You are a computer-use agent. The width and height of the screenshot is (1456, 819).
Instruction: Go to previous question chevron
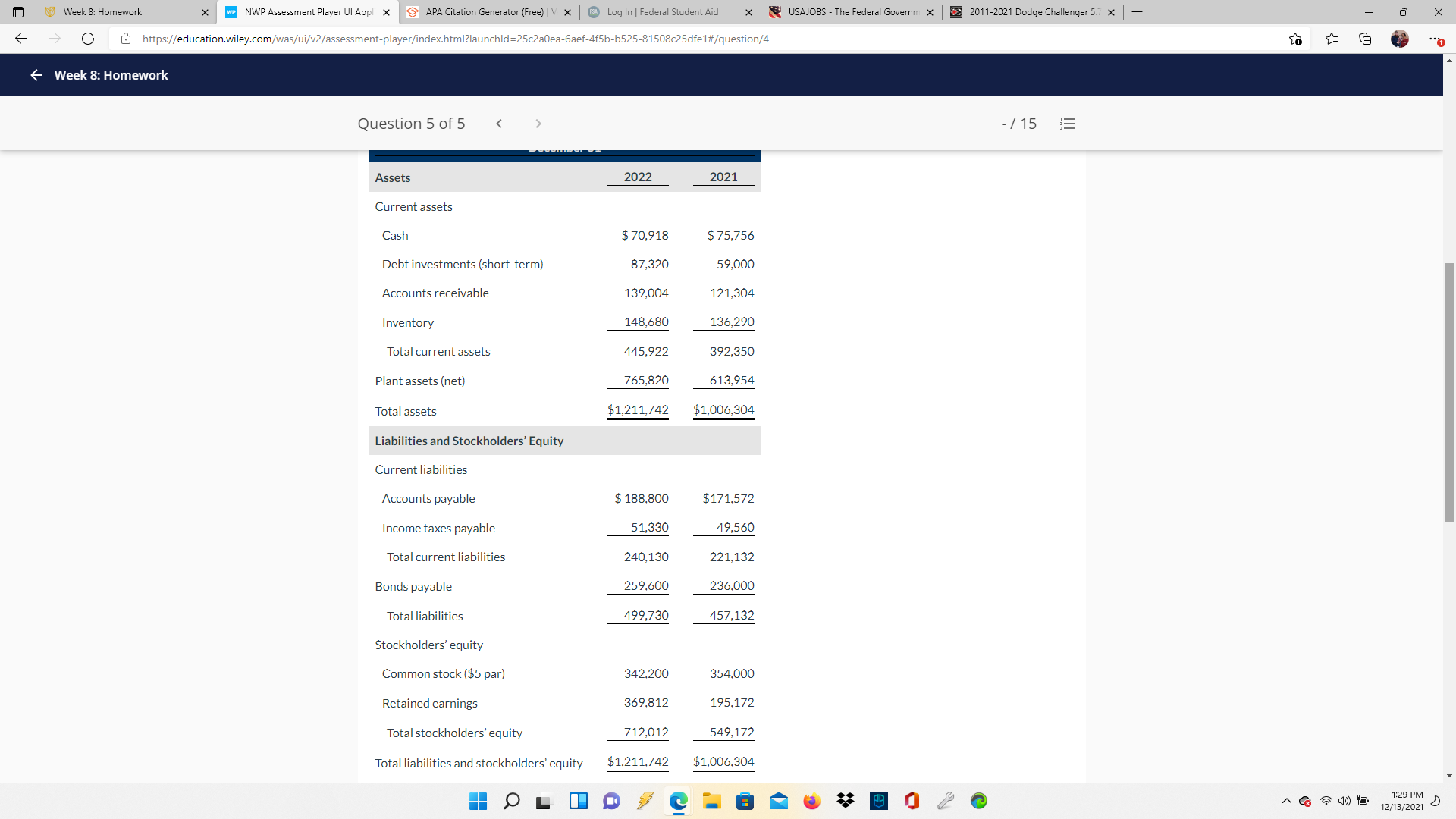click(499, 124)
